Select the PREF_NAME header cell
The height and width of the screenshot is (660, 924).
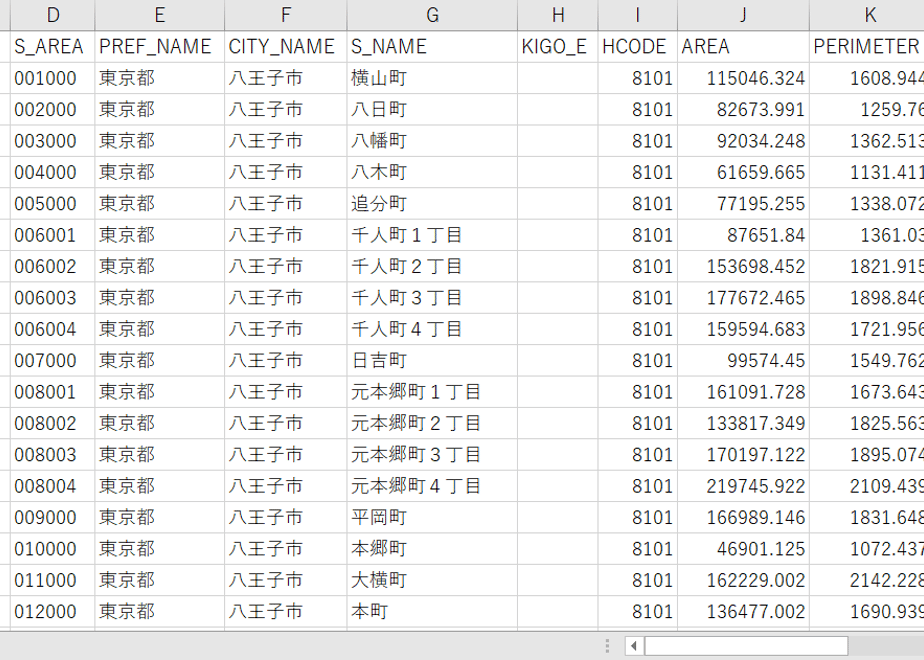click(159, 47)
